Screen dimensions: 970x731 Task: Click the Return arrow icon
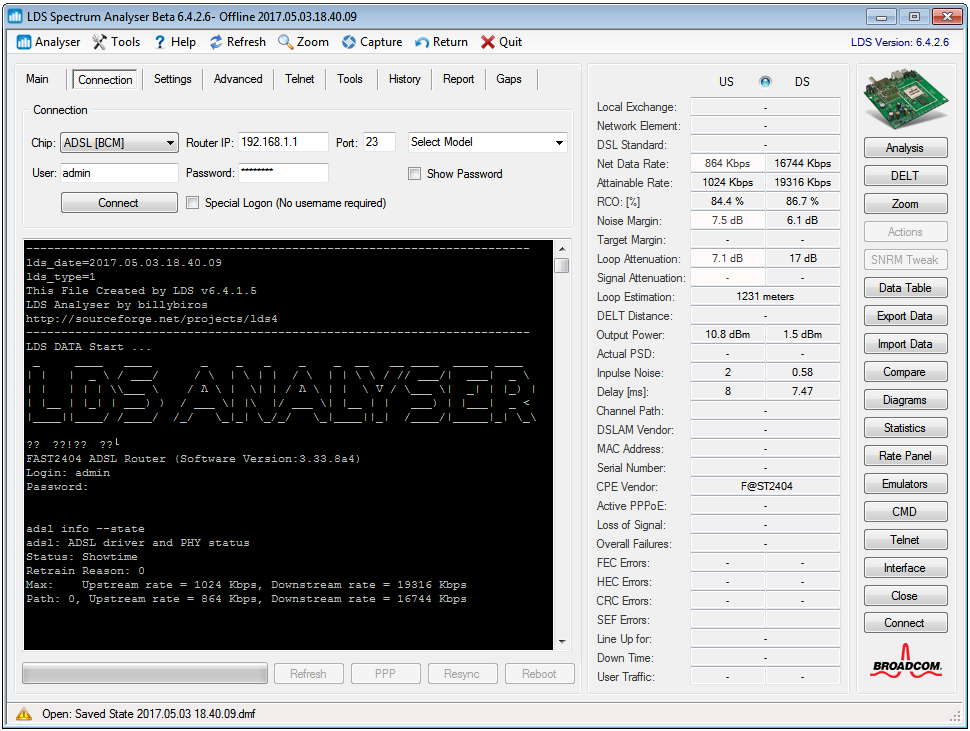pos(422,42)
